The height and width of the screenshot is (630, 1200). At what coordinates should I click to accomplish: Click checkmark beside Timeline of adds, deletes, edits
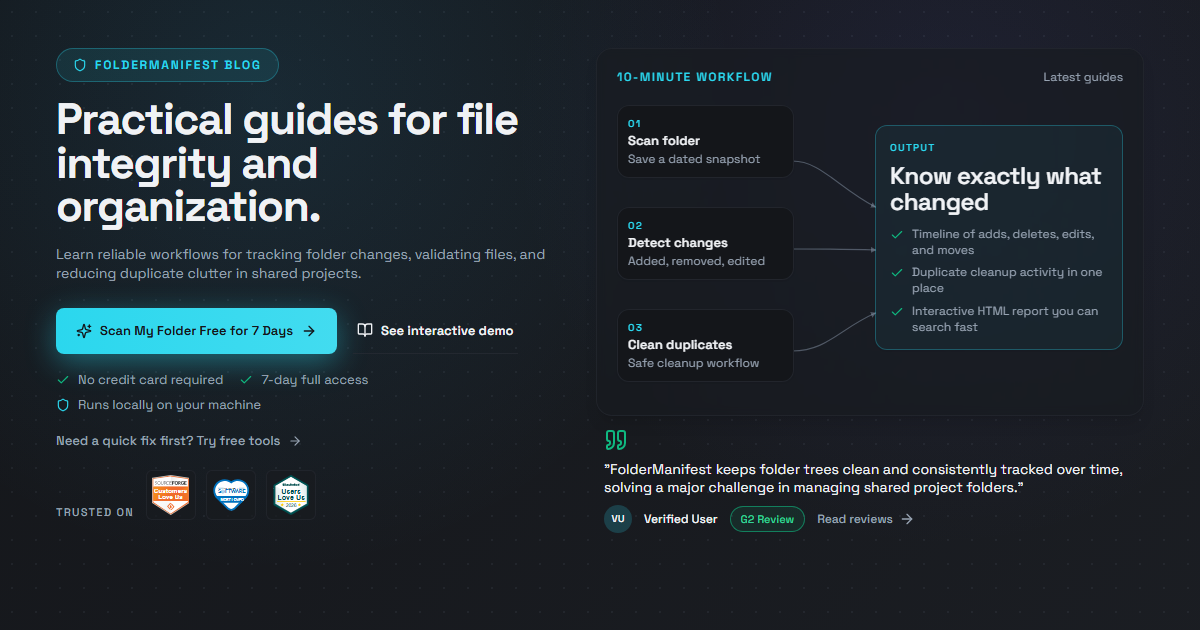point(897,235)
